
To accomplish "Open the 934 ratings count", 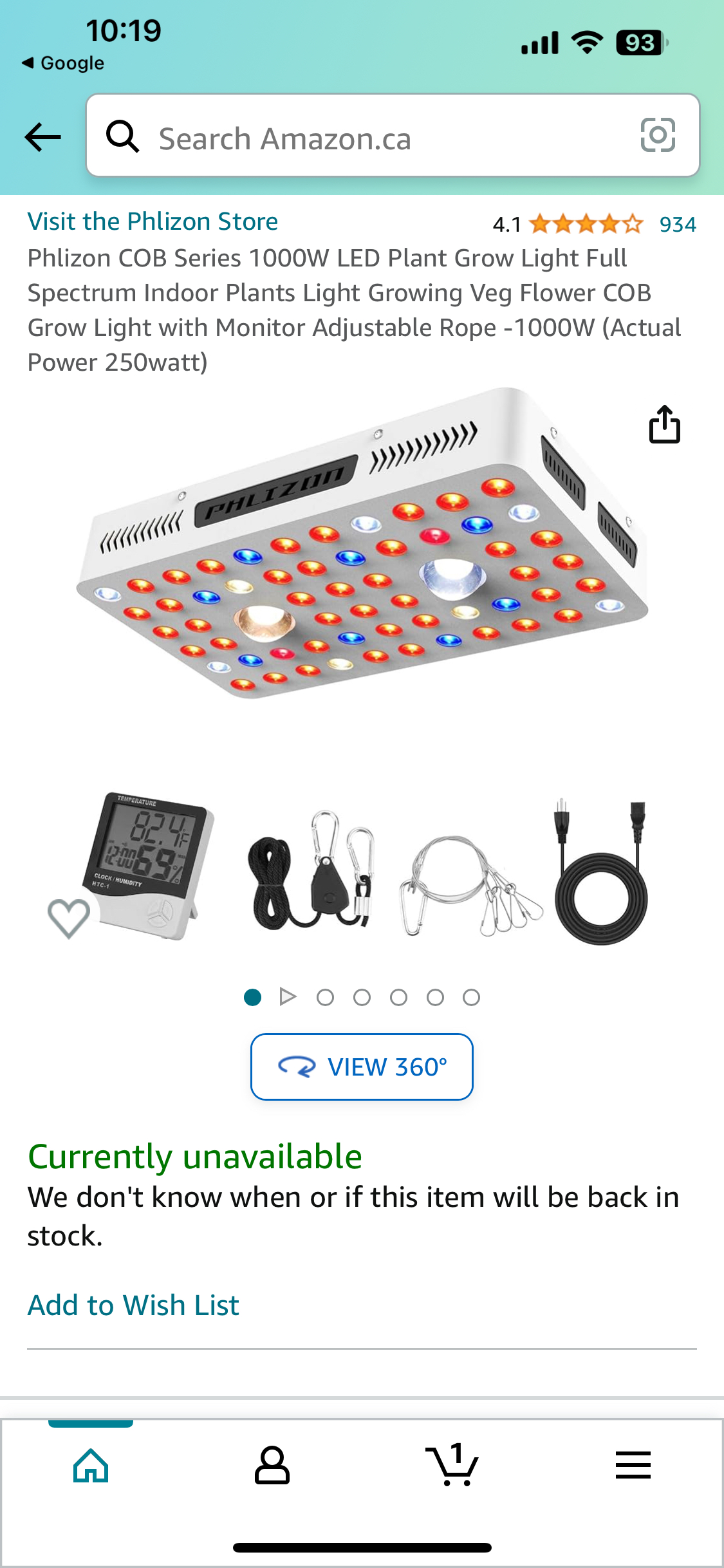I will point(678,225).
